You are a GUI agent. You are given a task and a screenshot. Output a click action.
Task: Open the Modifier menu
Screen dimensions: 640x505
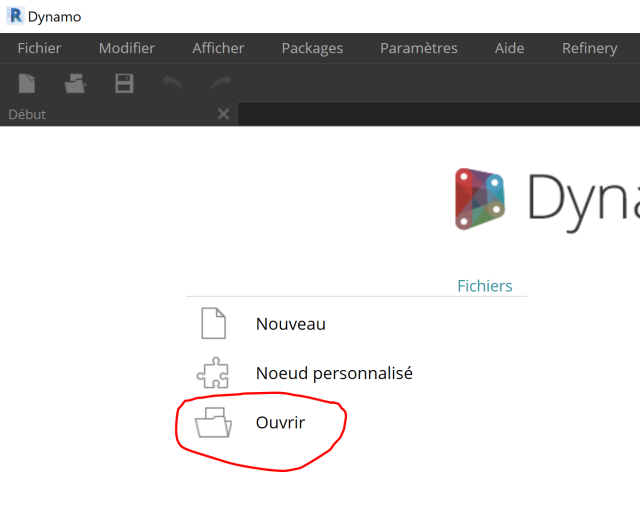[127, 48]
